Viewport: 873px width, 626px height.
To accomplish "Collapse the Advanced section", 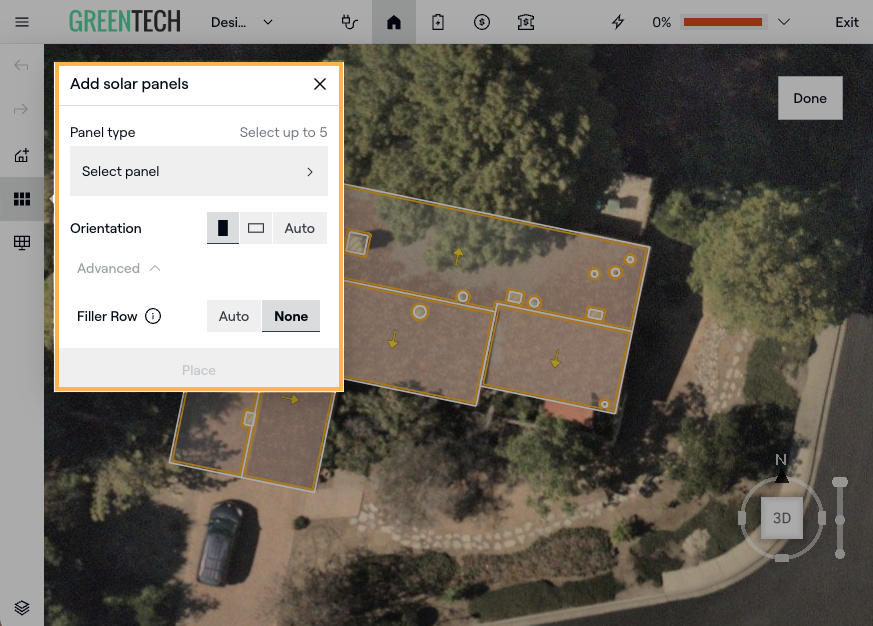I will (118, 268).
